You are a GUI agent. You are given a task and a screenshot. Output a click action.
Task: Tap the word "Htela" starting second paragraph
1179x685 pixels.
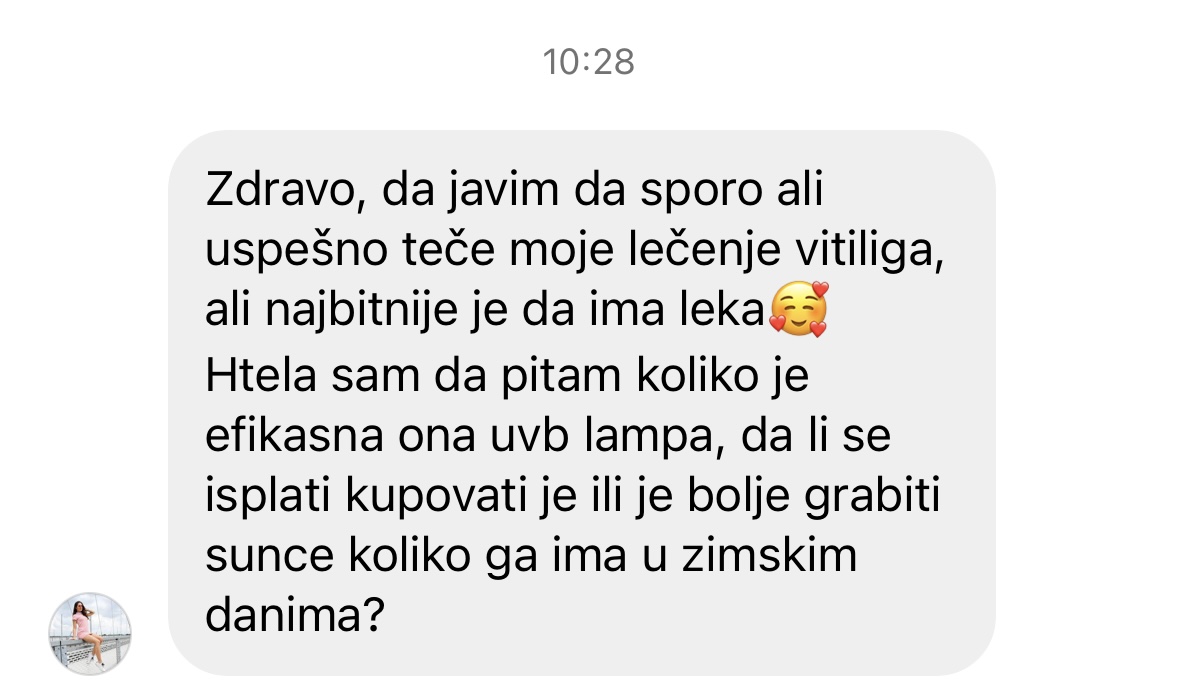260,375
